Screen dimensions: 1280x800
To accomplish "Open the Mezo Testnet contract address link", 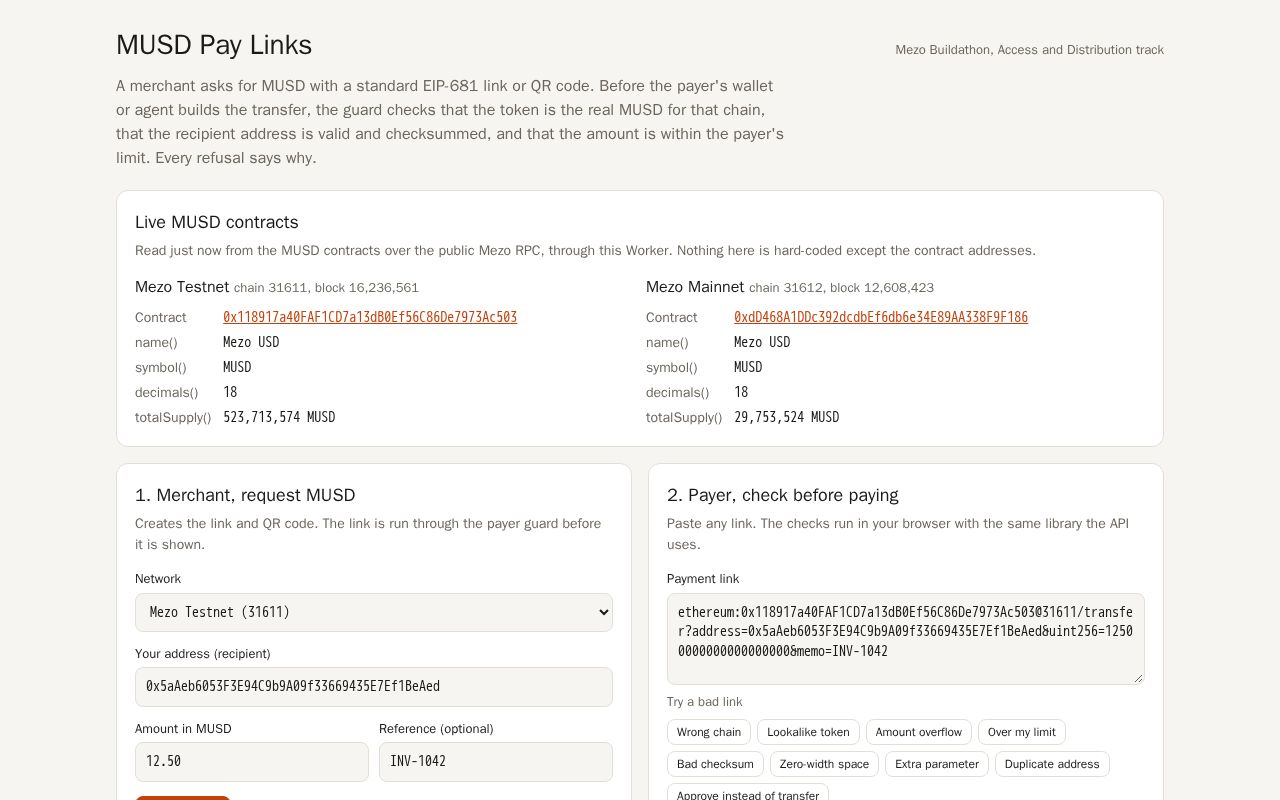I will tap(370, 317).
